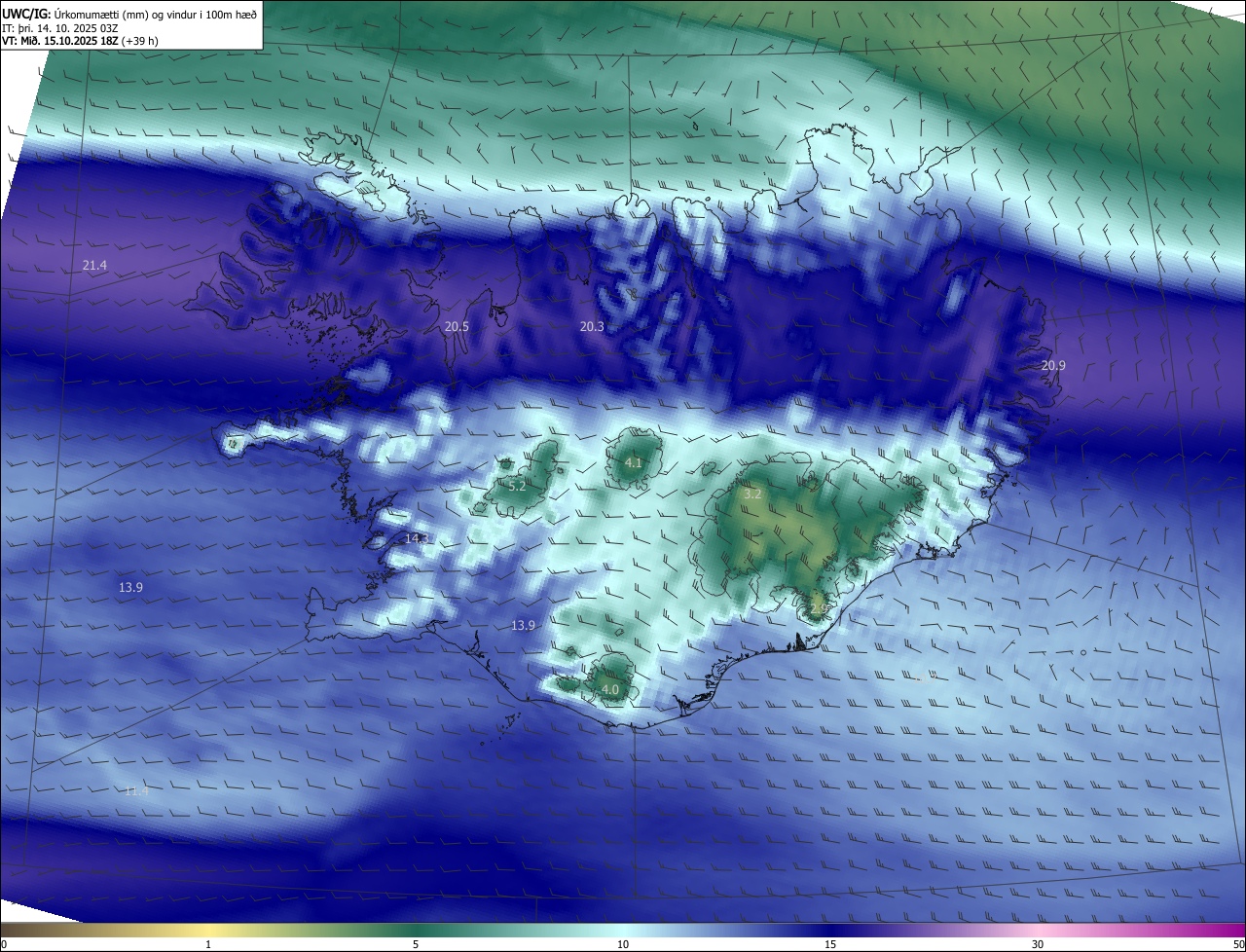The image size is (1246, 952).
Task: Click the 20.3 value label on the map
Action: [x=592, y=327]
